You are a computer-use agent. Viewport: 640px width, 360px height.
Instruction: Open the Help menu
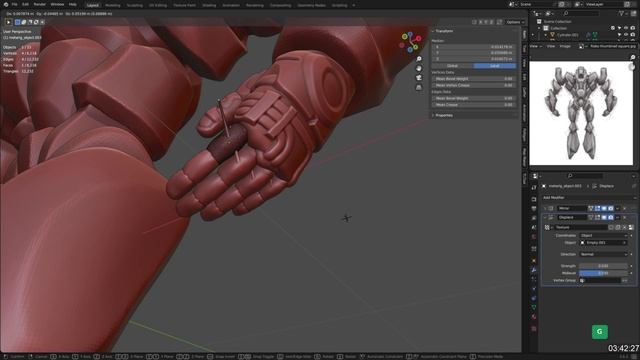[x=73, y=4]
